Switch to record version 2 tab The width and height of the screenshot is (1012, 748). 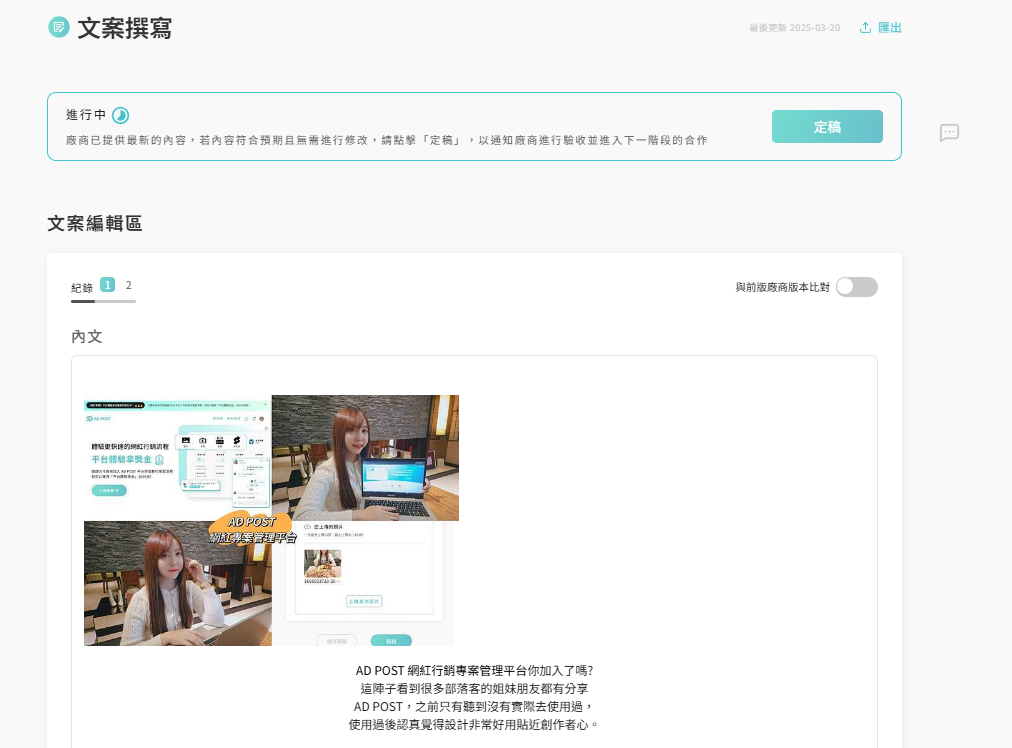coord(128,285)
